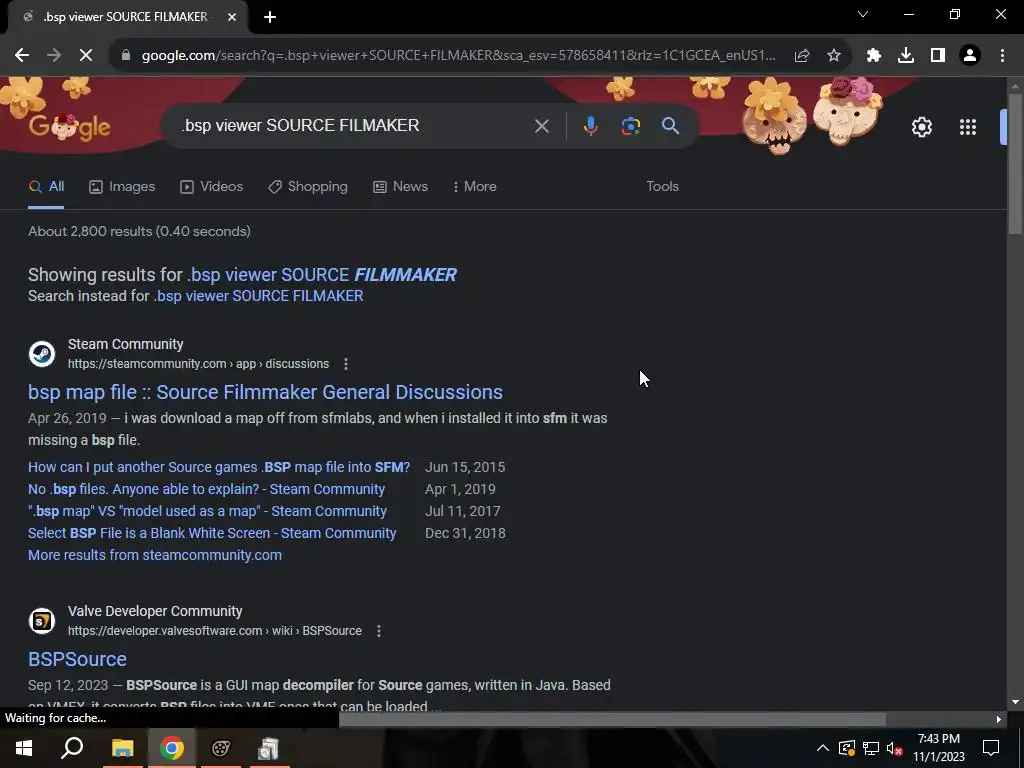The height and width of the screenshot is (768, 1024).
Task: Click the Google doodle logo
Action: pos(69,127)
